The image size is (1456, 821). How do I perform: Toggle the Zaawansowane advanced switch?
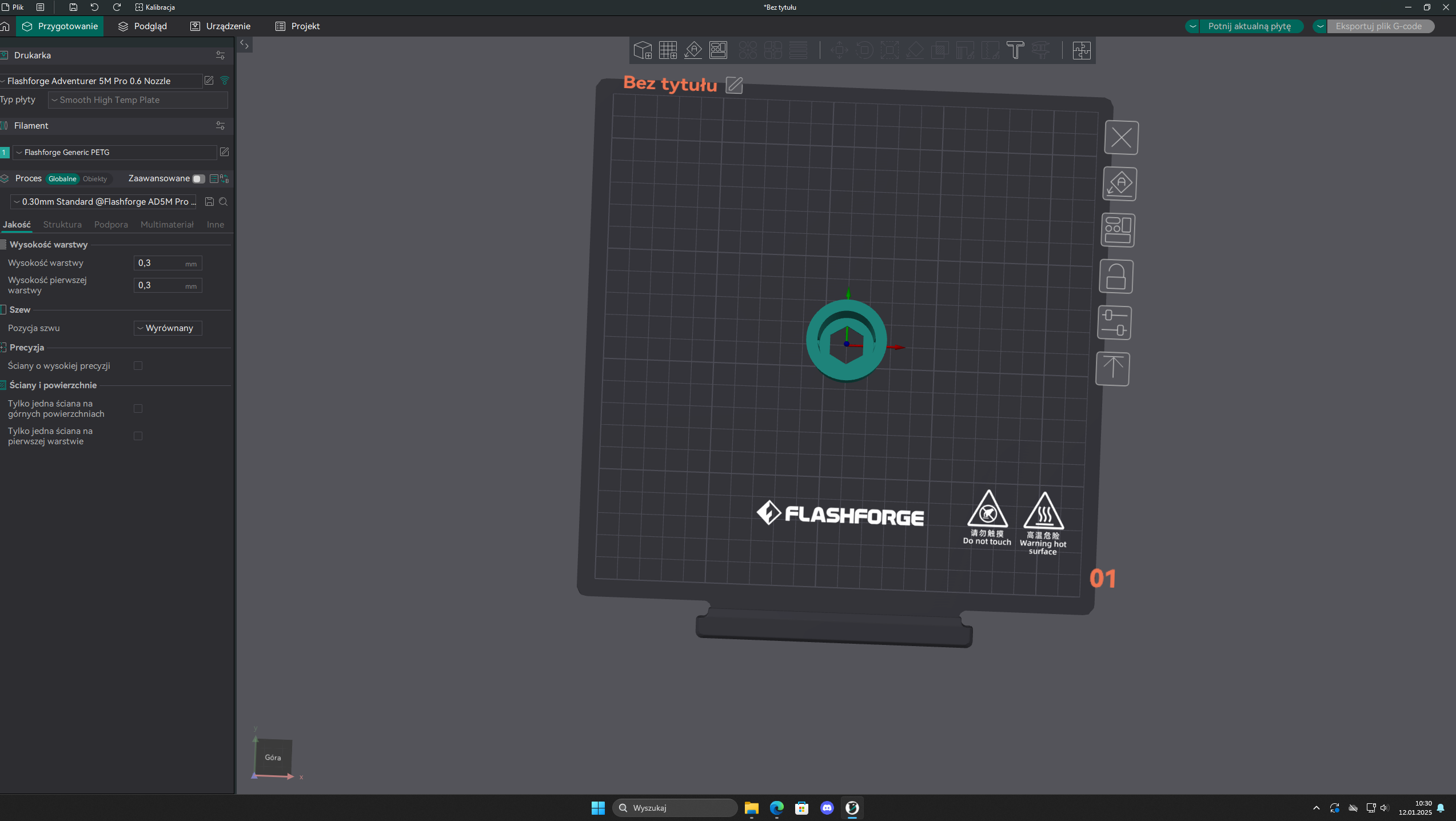[x=198, y=179]
